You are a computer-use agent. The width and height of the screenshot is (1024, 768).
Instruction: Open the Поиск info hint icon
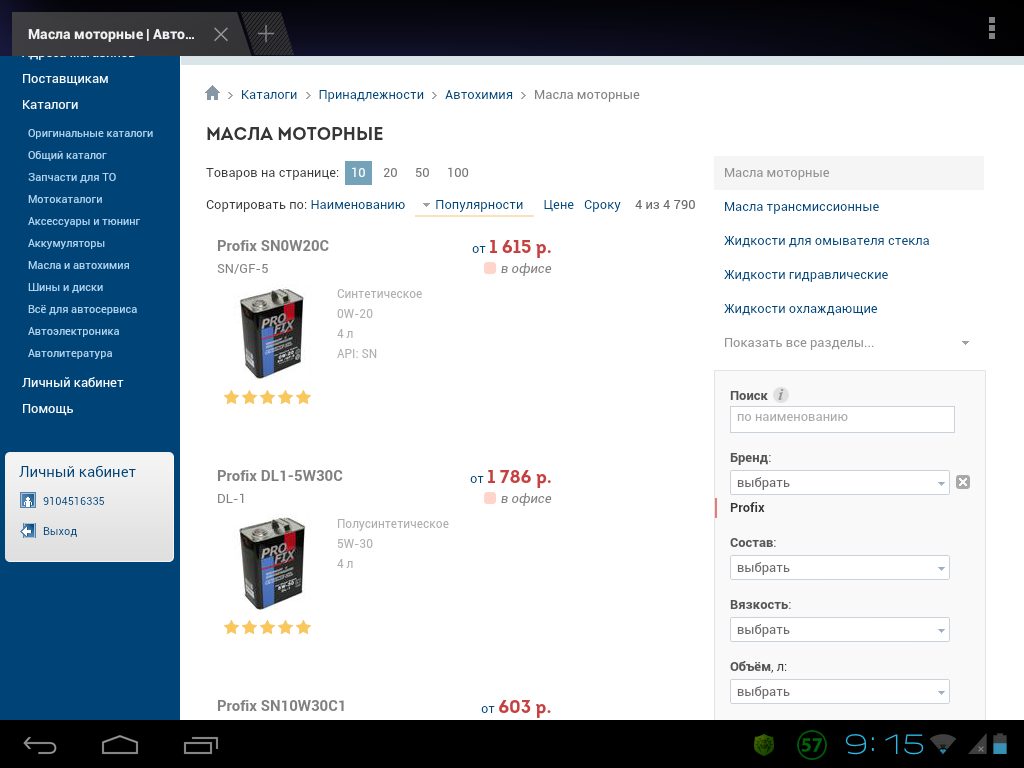(780, 395)
